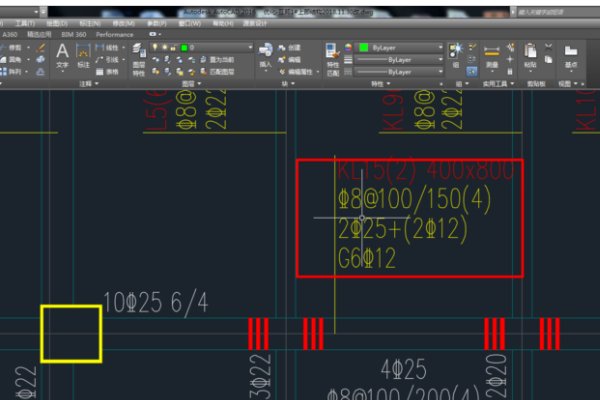Image resolution: width=600 pixels, height=400 pixels.
Task: Insert a table with 表格
Action: pyautogui.click(x=107, y=72)
